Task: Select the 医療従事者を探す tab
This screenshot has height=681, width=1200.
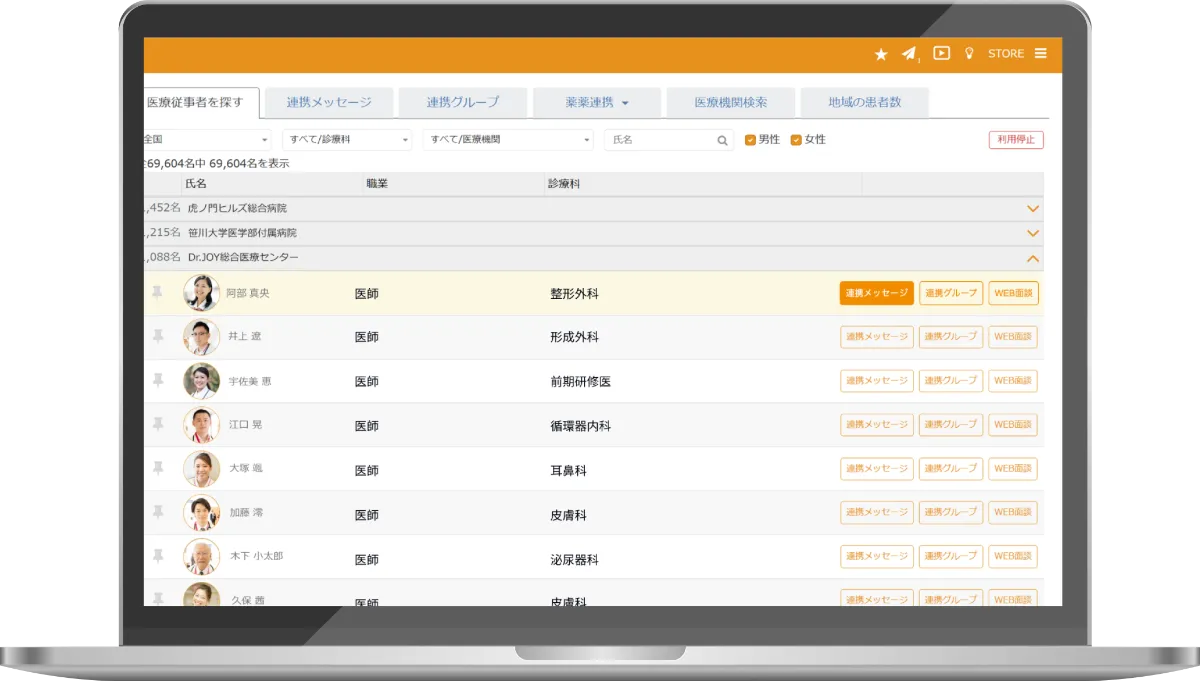Action: click(201, 102)
